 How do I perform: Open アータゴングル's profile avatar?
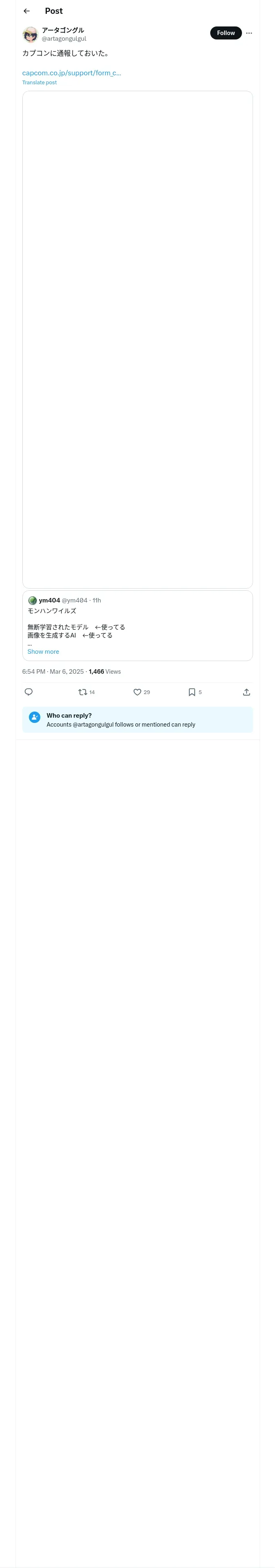pyautogui.click(x=31, y=34)
